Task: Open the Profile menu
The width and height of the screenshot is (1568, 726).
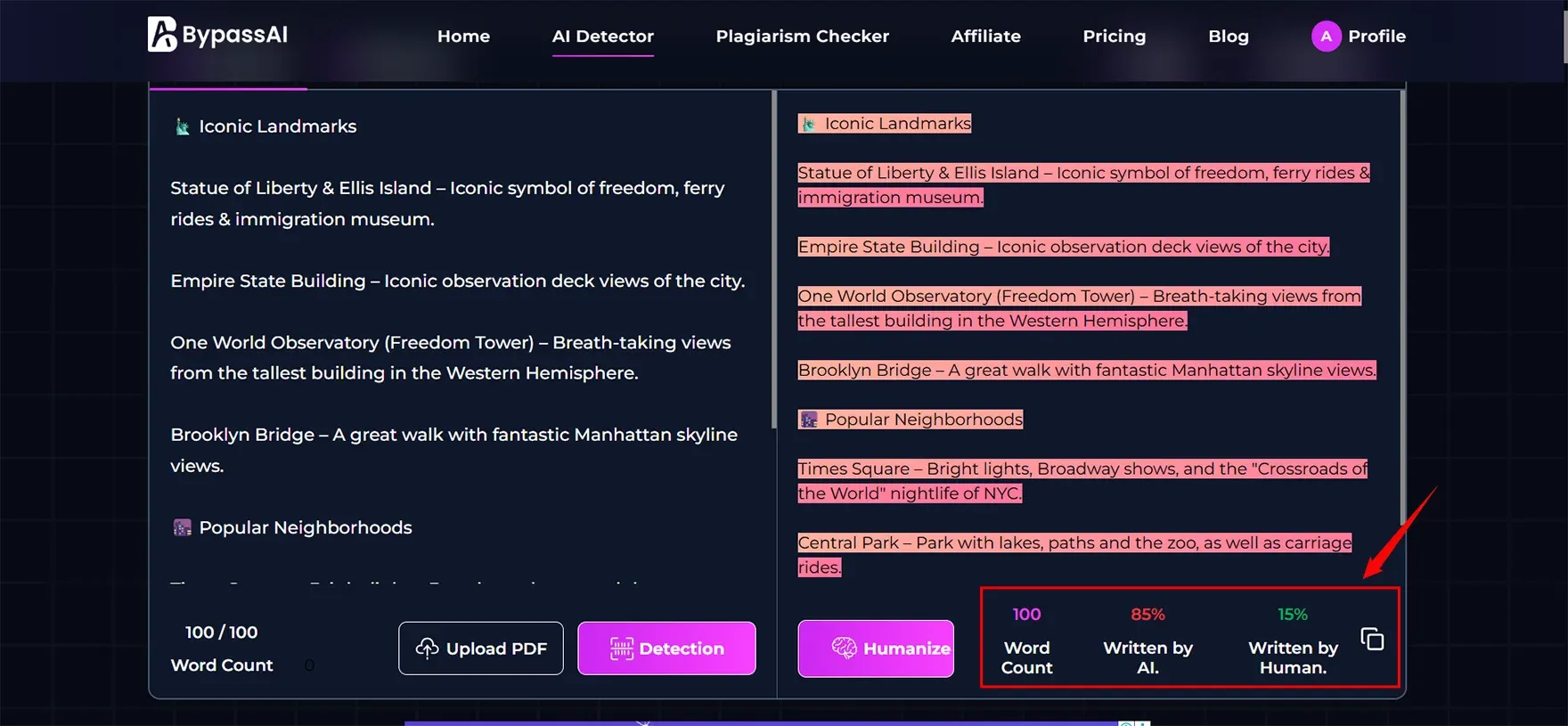Action: (x=1358, y=37)
